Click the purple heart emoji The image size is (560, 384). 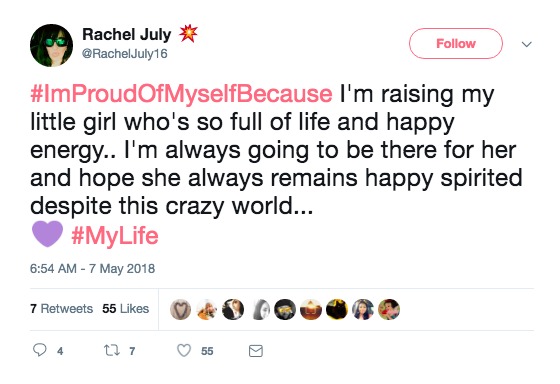(x=48, y=234)
